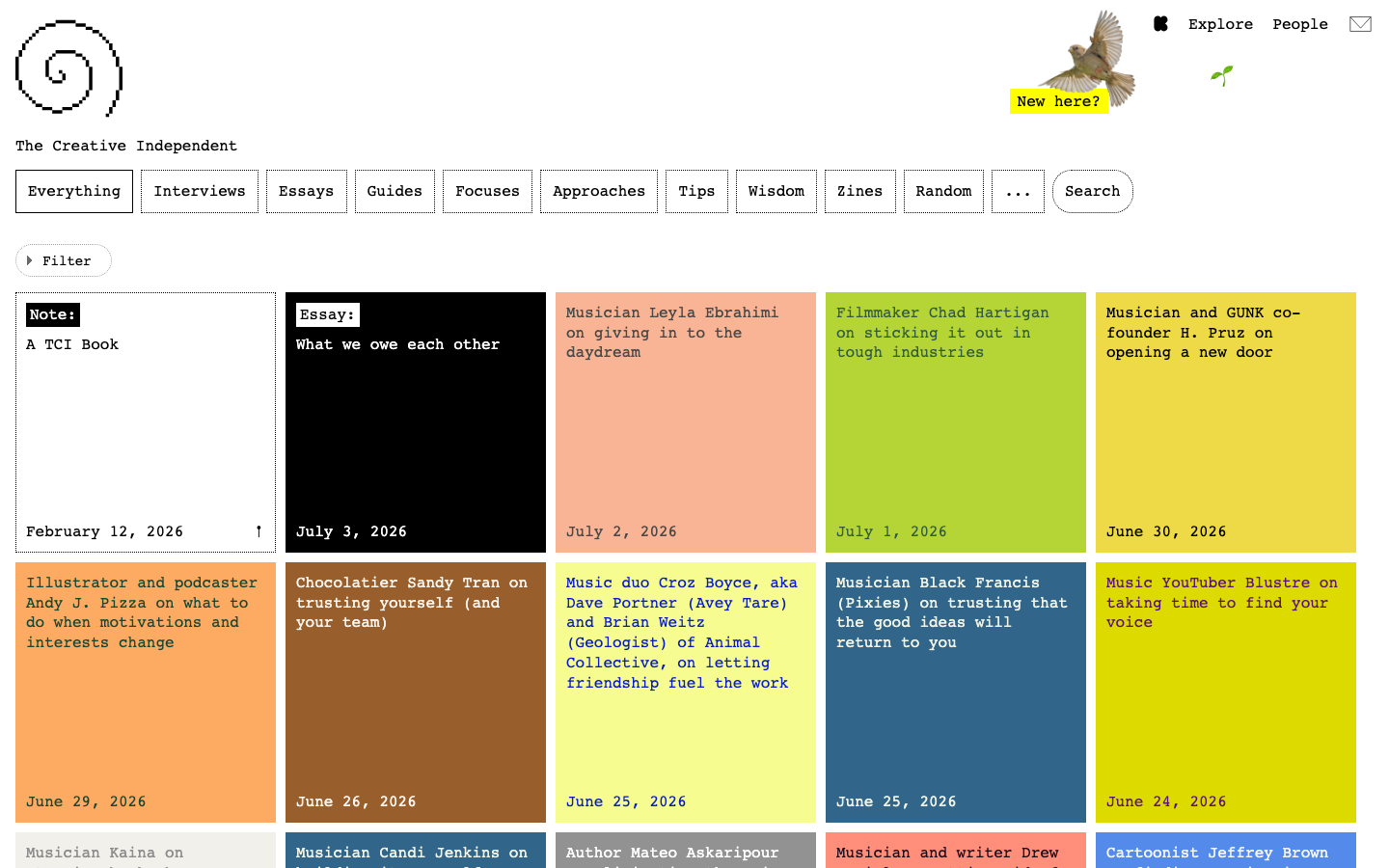The width and height of the screenshot is (1389, 868).
Task: Open the Wisdom tab
Action: (776, 191)
